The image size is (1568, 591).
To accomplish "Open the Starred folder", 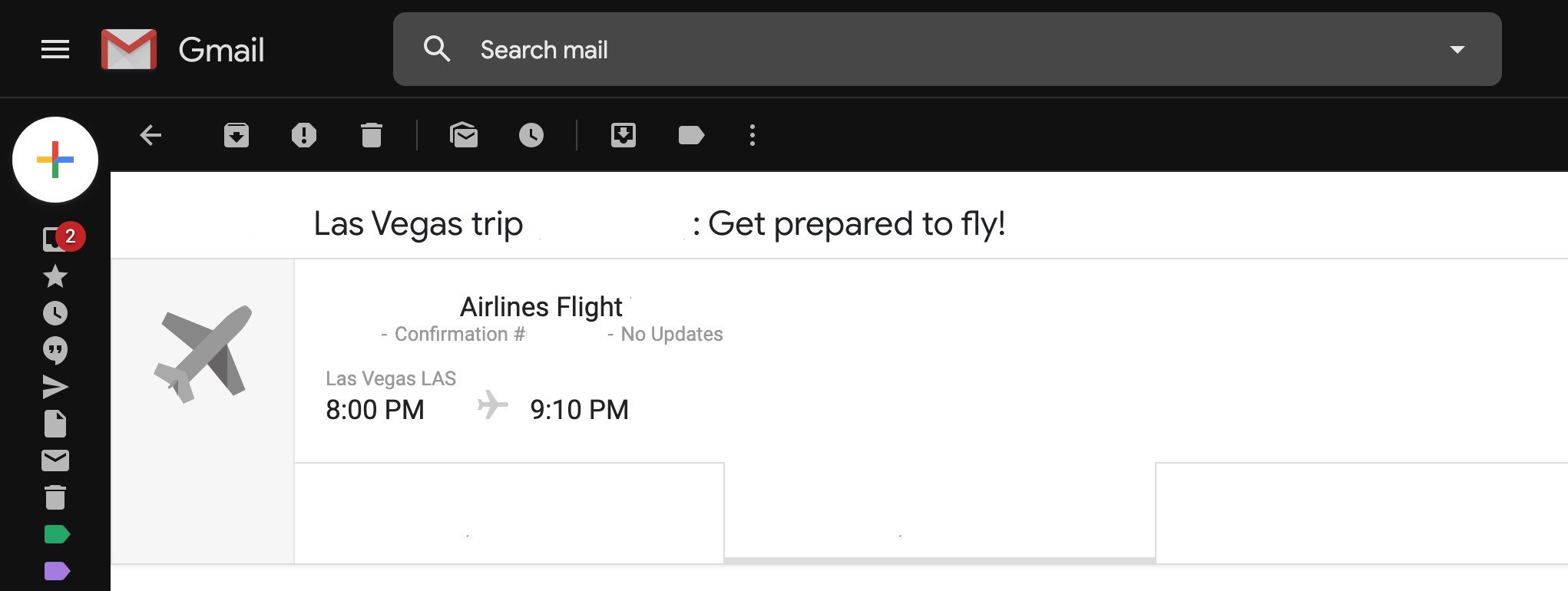I will tap(55, 277).
